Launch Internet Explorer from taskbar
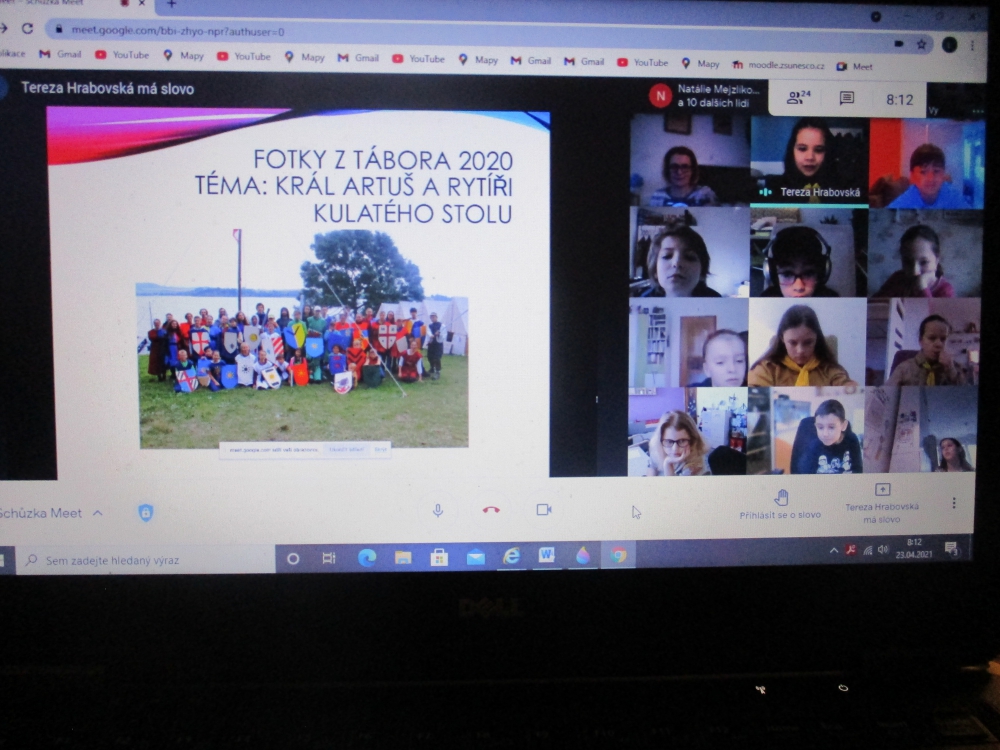 pyautogui.click(x=511, y=557)
